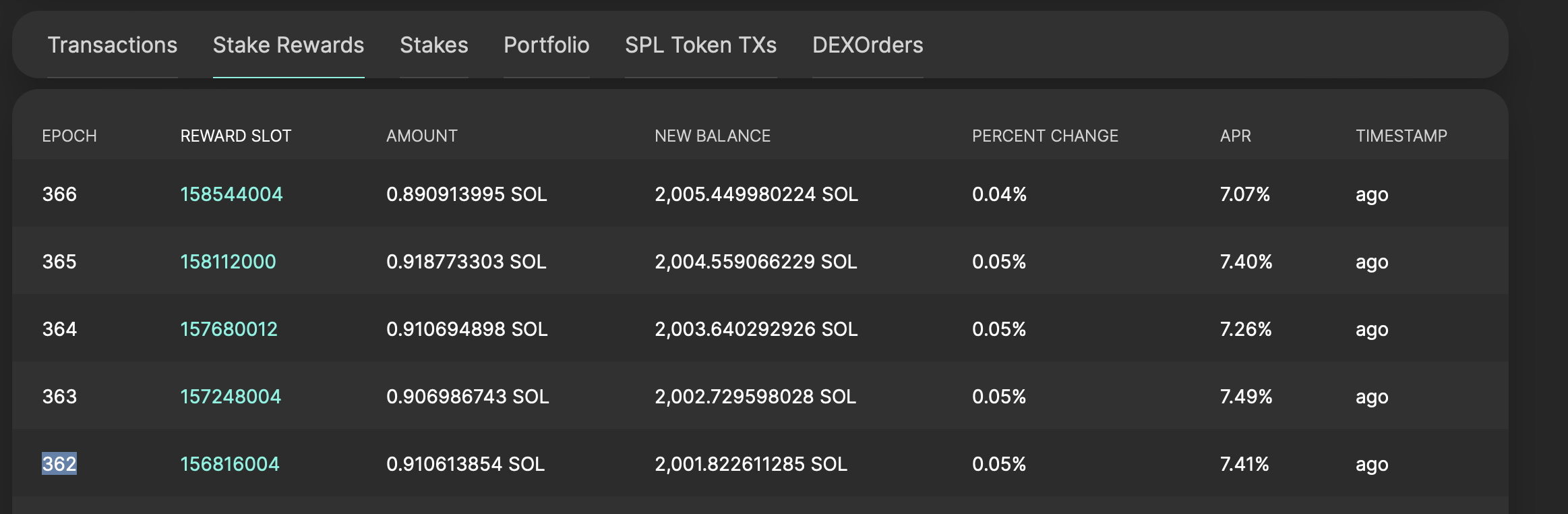Viewport: 1568px width, 514px height.
Task: Click the APR column header
Action: pyautogui.click(x=1236, y=136)
